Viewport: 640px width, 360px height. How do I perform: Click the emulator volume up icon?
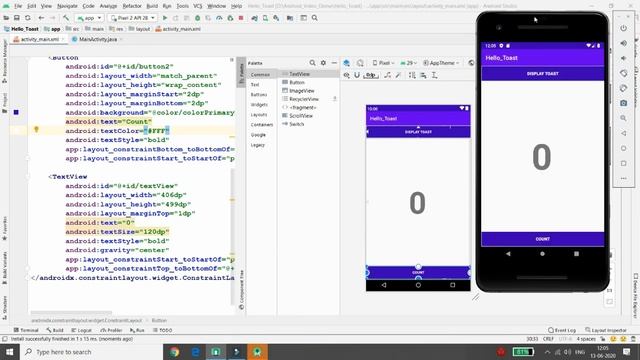[x=623, y=43]
